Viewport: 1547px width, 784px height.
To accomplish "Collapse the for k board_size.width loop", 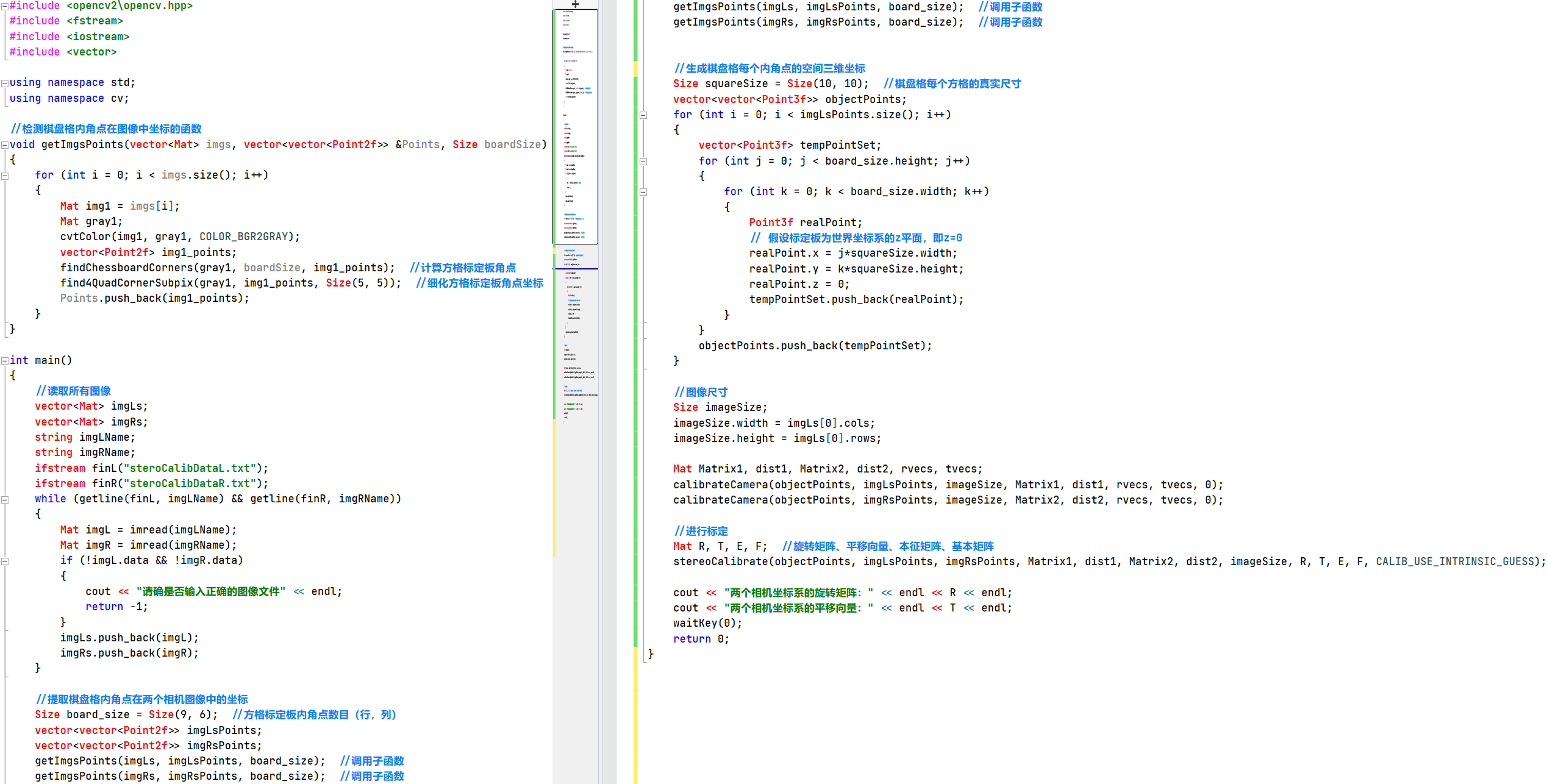I will tap(643, 192).
